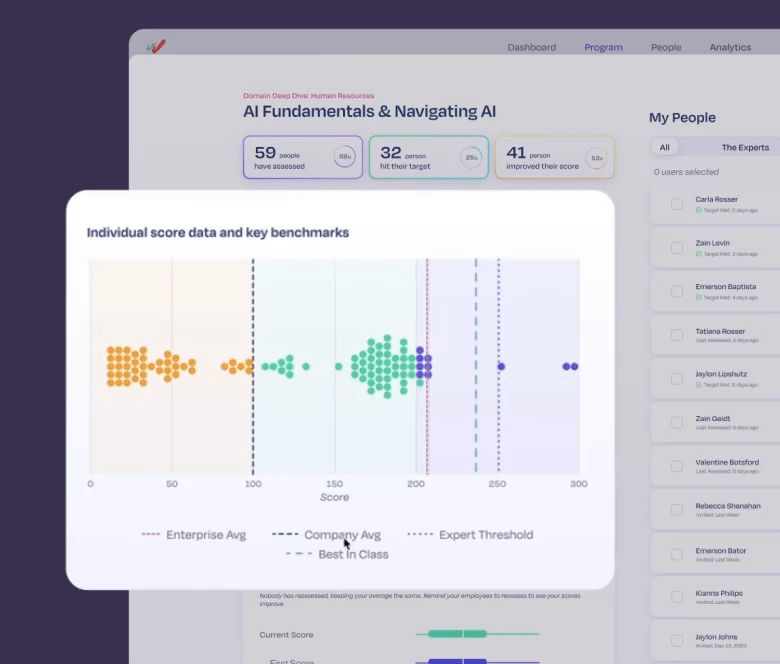Click the AI Fundamentals & Navigating AI heading
This screenshot has height=664, width=780.
click(369, 111)
